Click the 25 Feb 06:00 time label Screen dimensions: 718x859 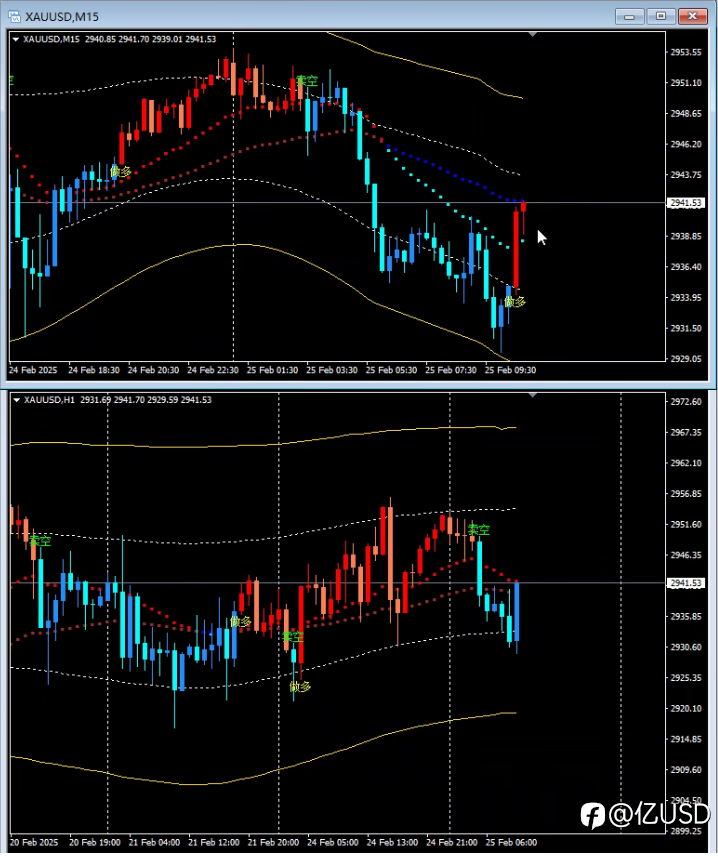pos(512,843)
